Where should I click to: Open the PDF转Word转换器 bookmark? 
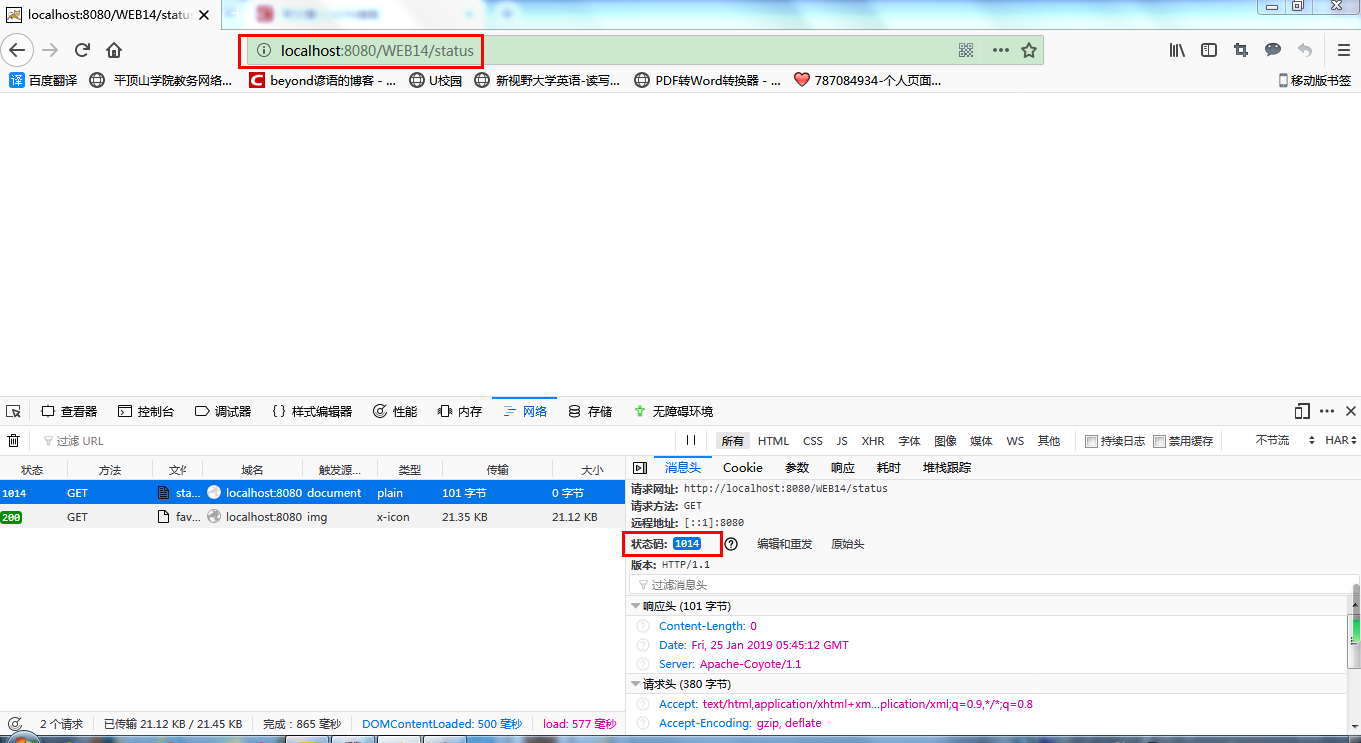pyautogui.click(x=708, y=80)
